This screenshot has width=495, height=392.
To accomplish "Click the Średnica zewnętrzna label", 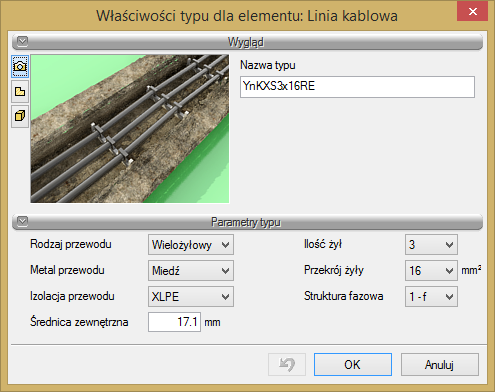I will coord(79,322).
